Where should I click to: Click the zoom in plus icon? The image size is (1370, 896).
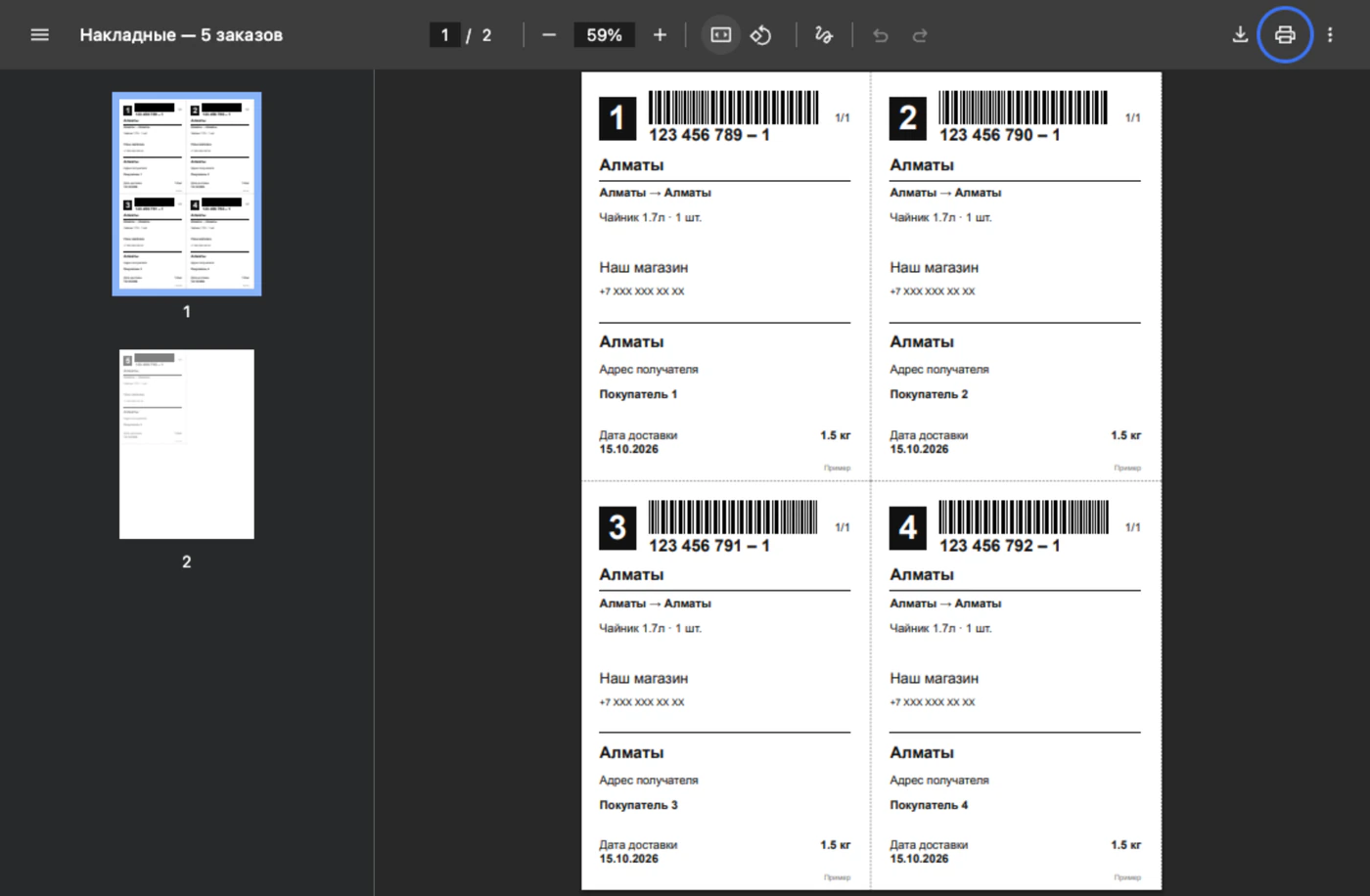[x=660, y=35]
